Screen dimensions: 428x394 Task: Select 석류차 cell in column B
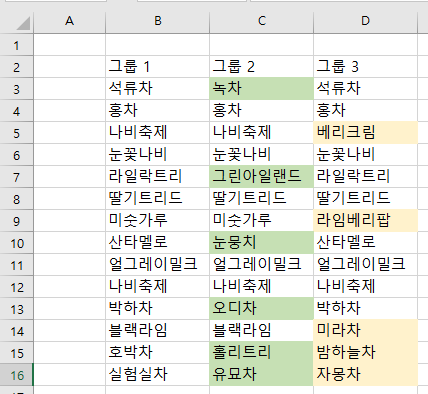(158, 89)
